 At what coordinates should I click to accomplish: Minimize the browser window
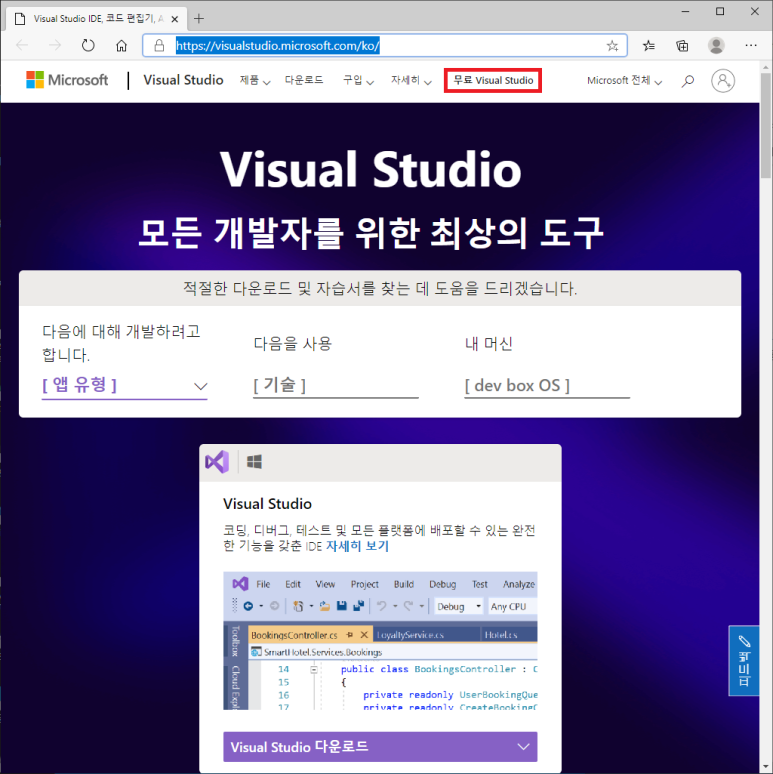click(x=685, y=11)
